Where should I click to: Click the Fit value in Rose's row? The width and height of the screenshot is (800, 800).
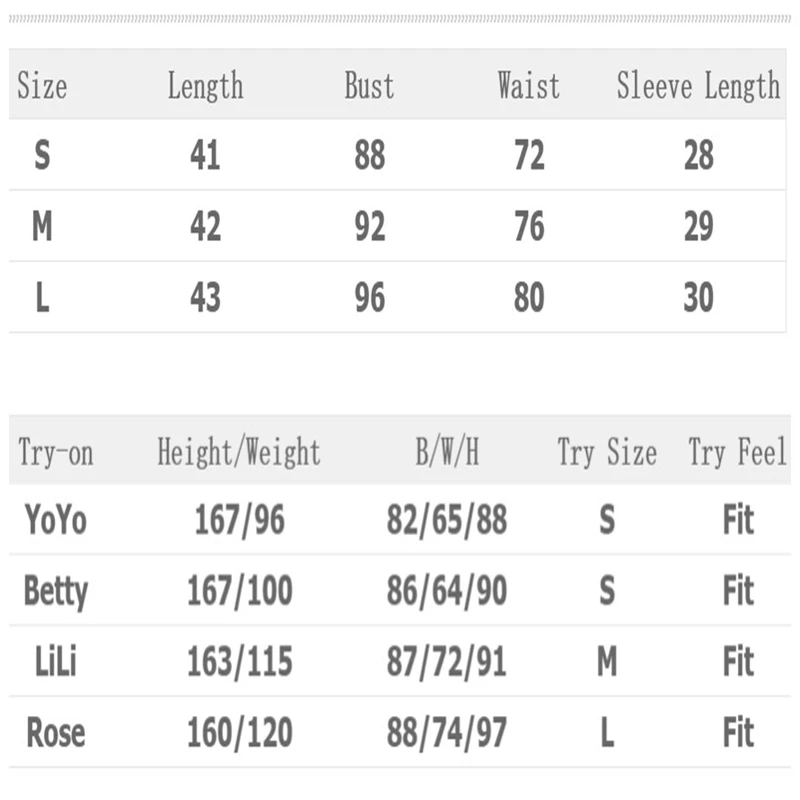click(x=737, y=733)
